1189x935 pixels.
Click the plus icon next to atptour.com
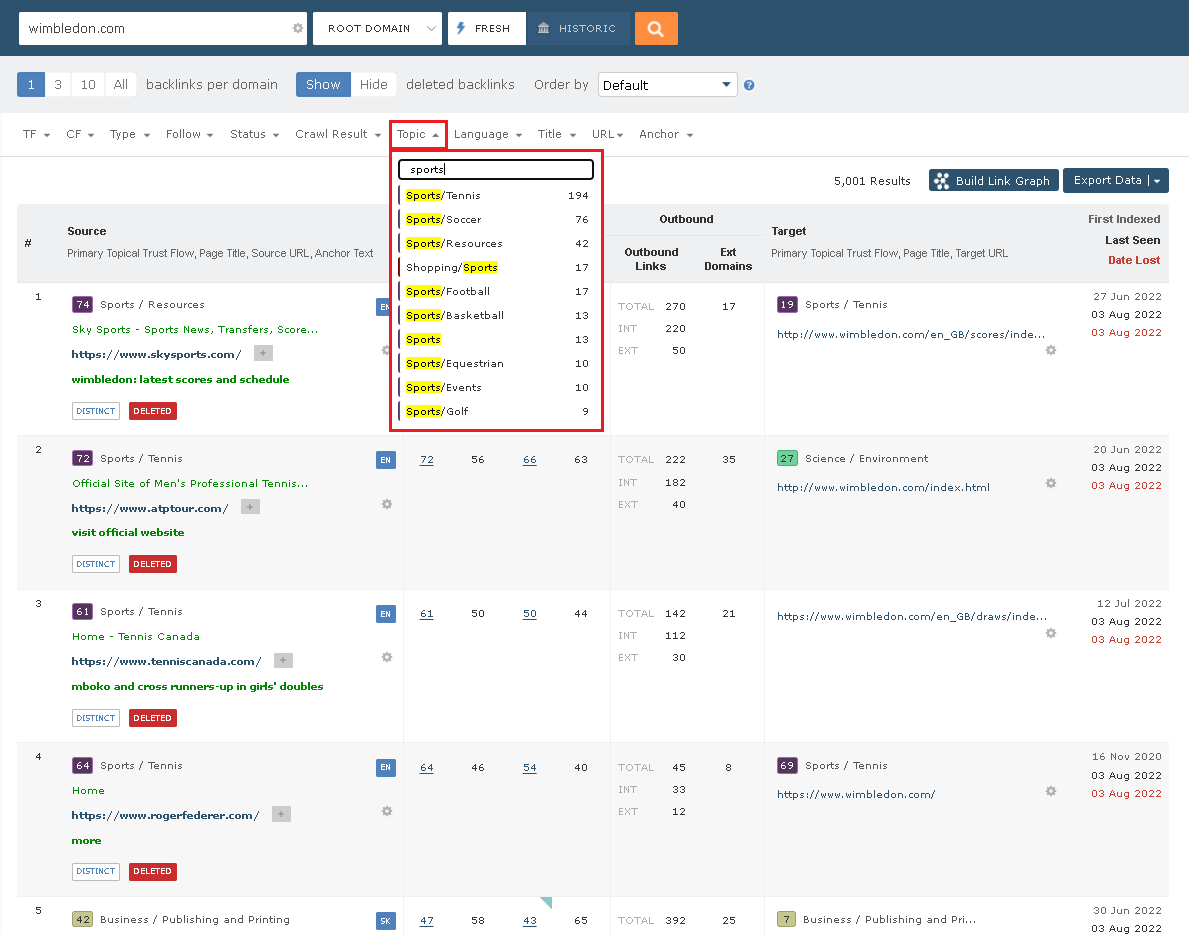tap(249, 506)
